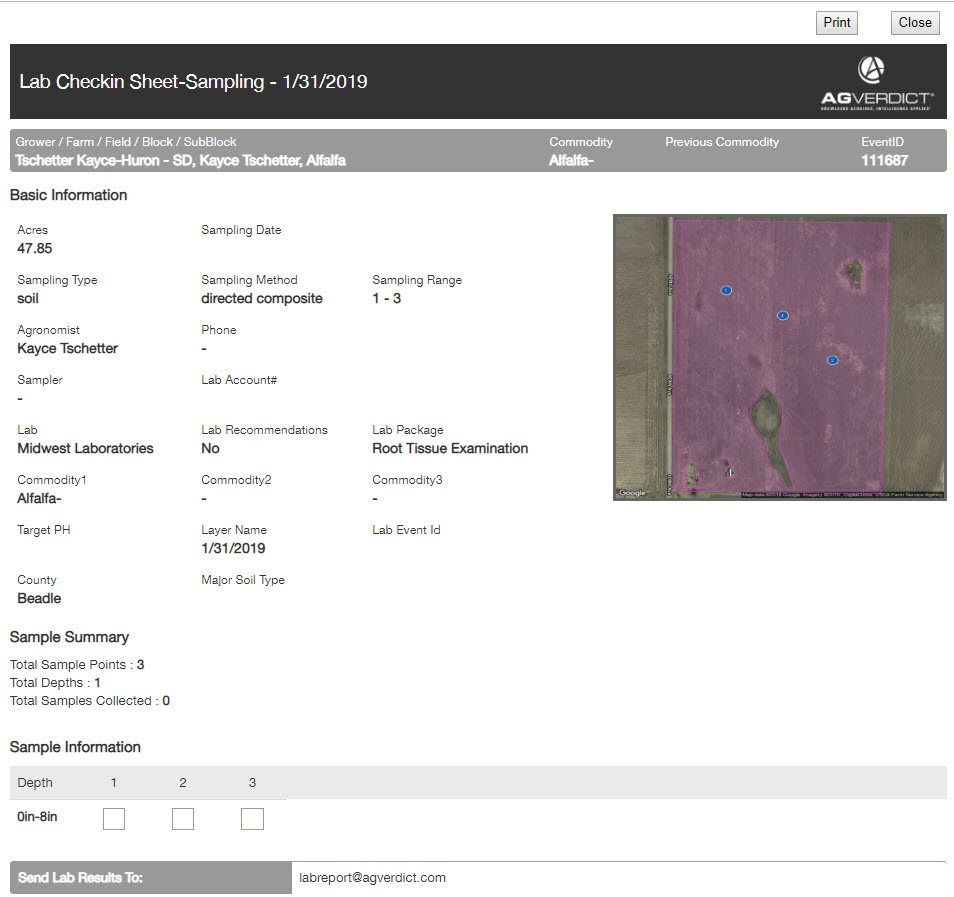Check sample 1 collected checkbox for depth 0in-8in

pyautogui.click(x=113, y=818)
